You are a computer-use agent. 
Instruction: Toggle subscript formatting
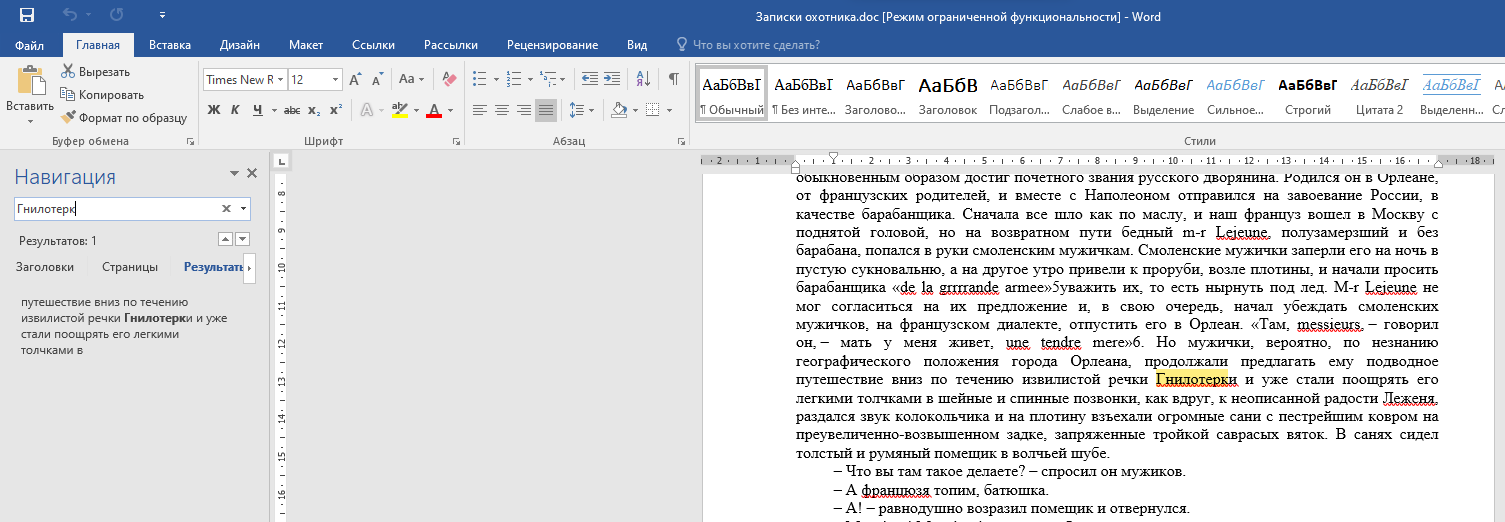[314, 110]
